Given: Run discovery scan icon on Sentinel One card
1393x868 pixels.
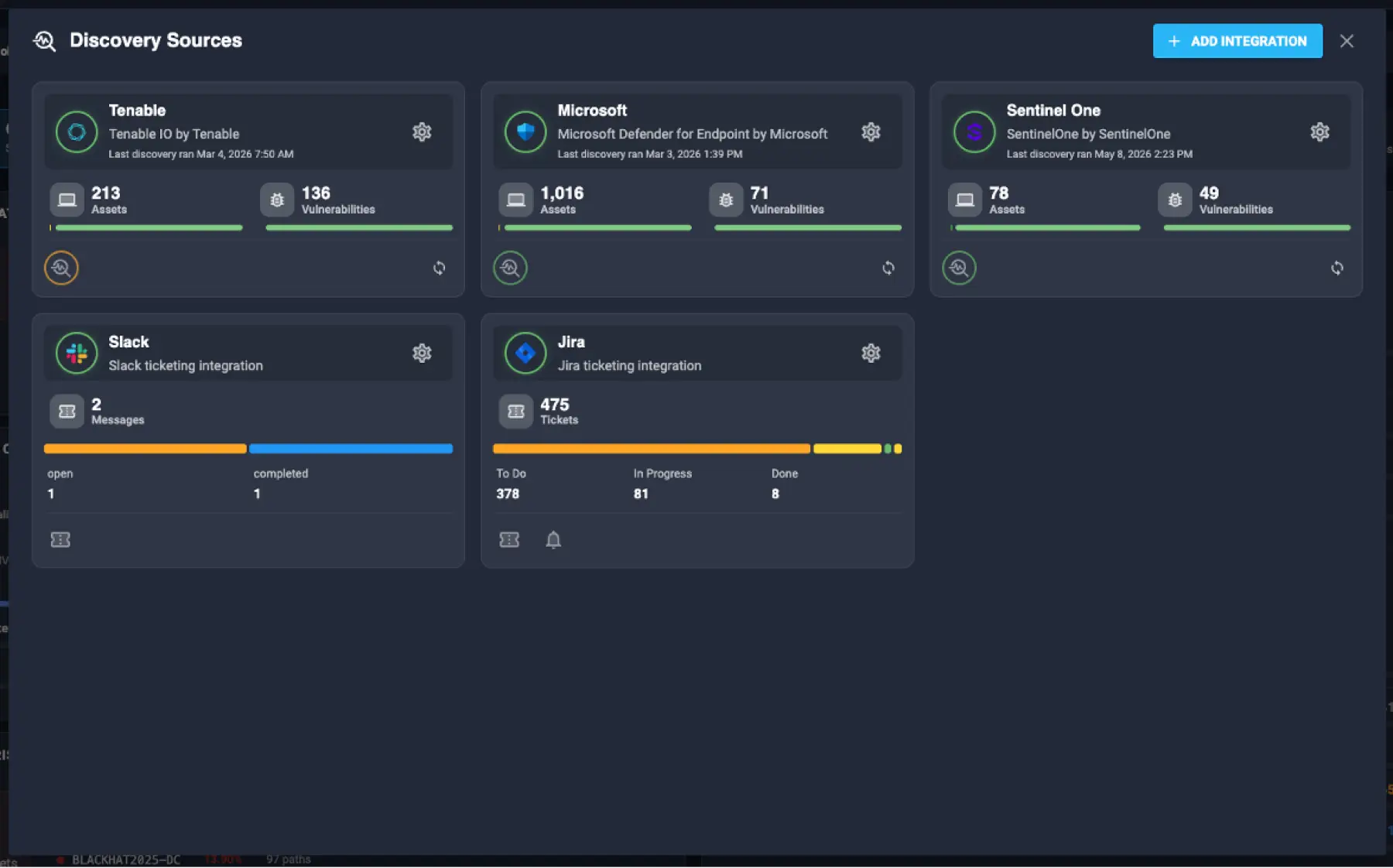Looking at the screenshot, I should 959,268.
